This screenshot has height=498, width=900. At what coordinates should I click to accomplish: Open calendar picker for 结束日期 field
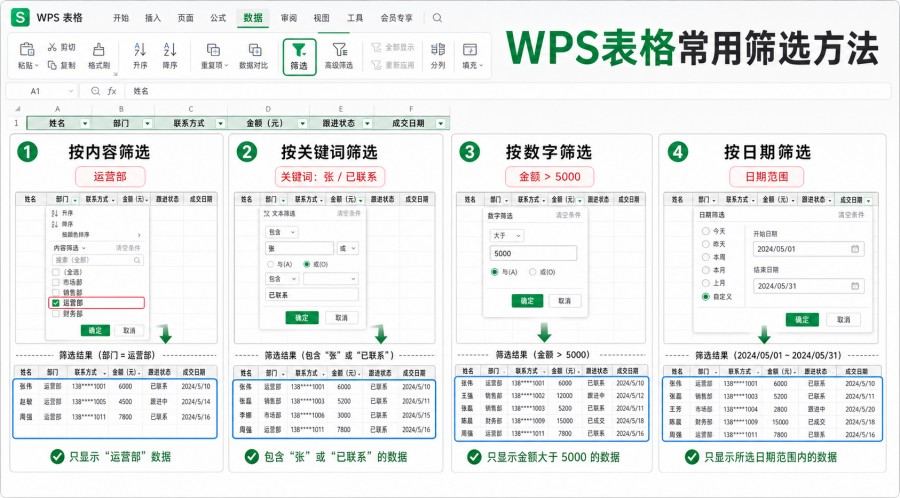pos(855,286)
